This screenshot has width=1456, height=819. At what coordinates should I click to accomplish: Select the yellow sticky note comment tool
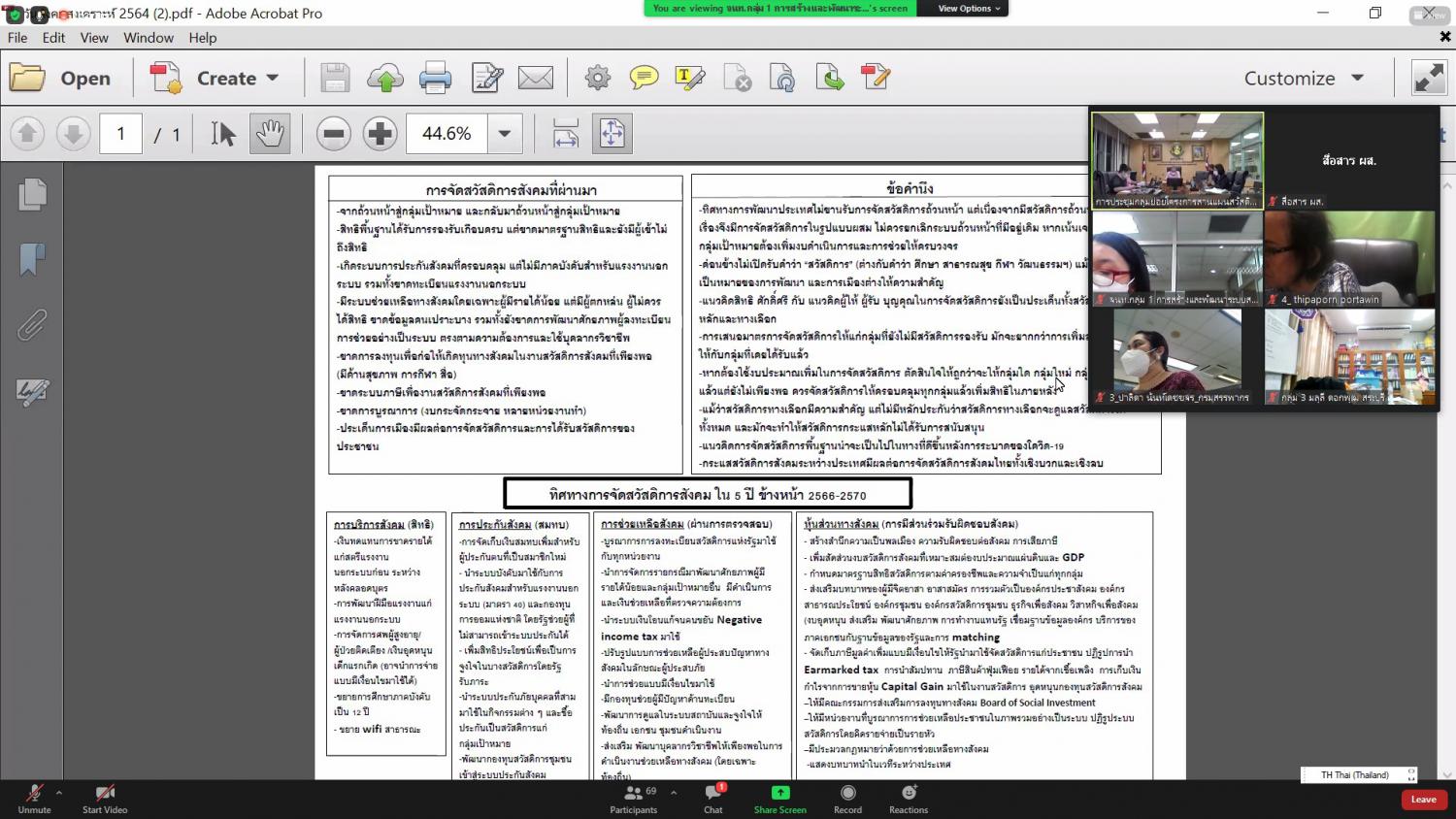coord(644,78)
